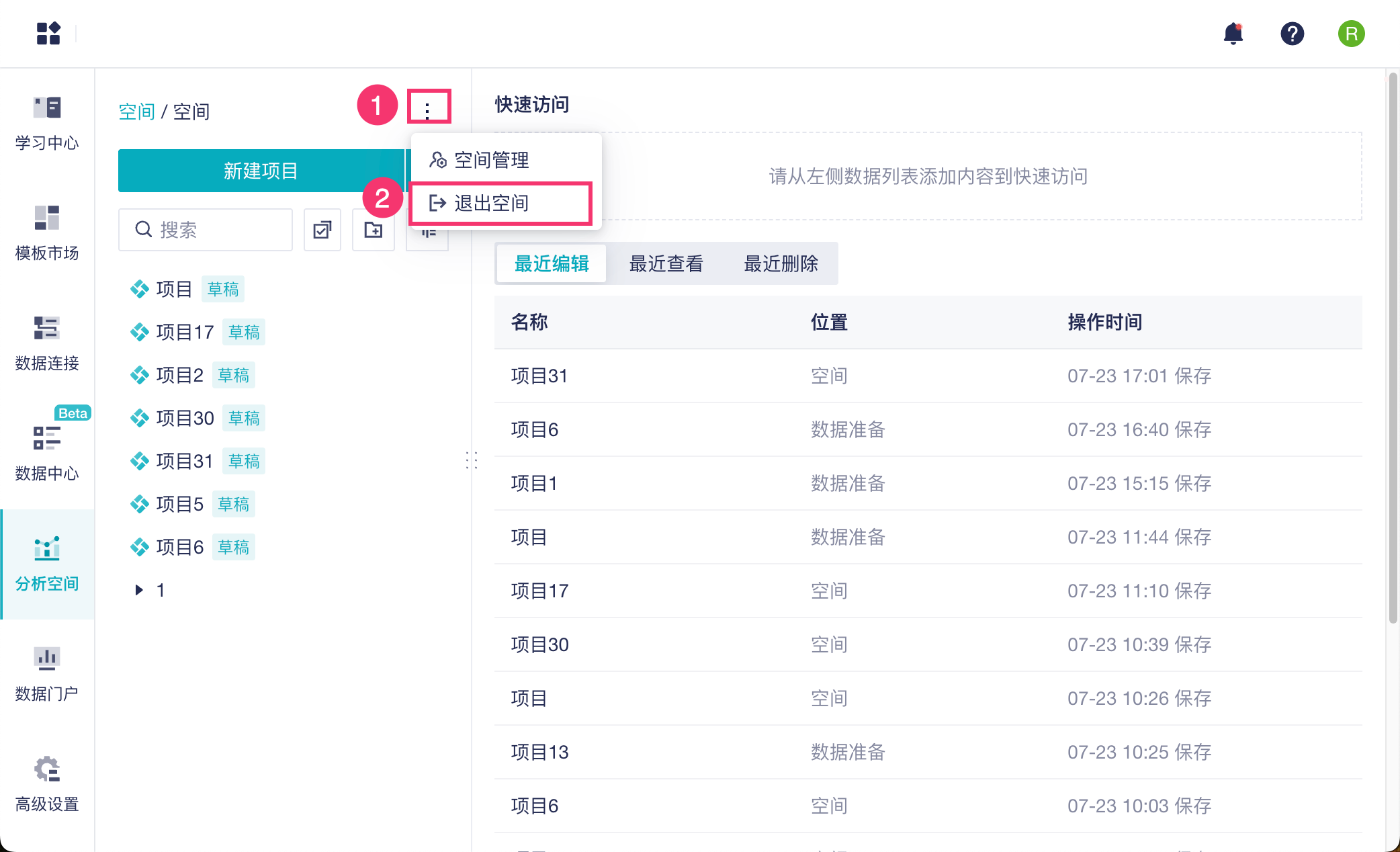Open the app grid launcher icon
Viewport: 1400px width, 852px height.
pos(48,33)
